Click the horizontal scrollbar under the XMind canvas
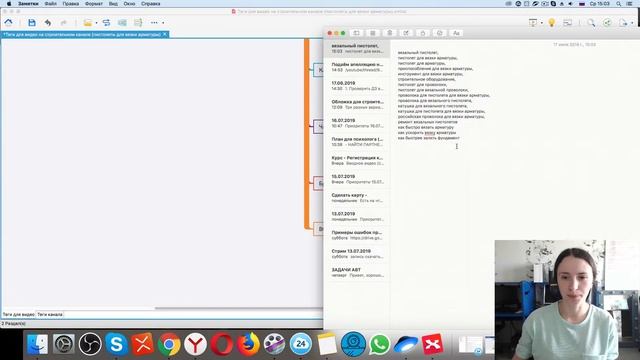 239,308
